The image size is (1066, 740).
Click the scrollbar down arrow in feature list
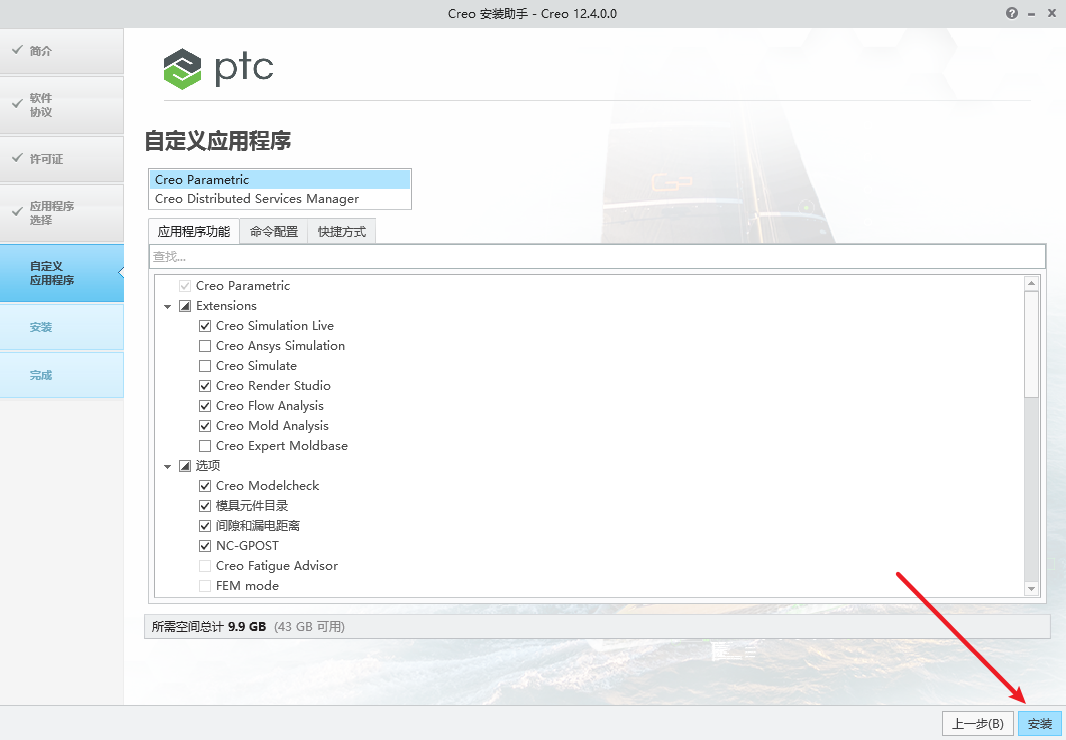click(1032, 589)
